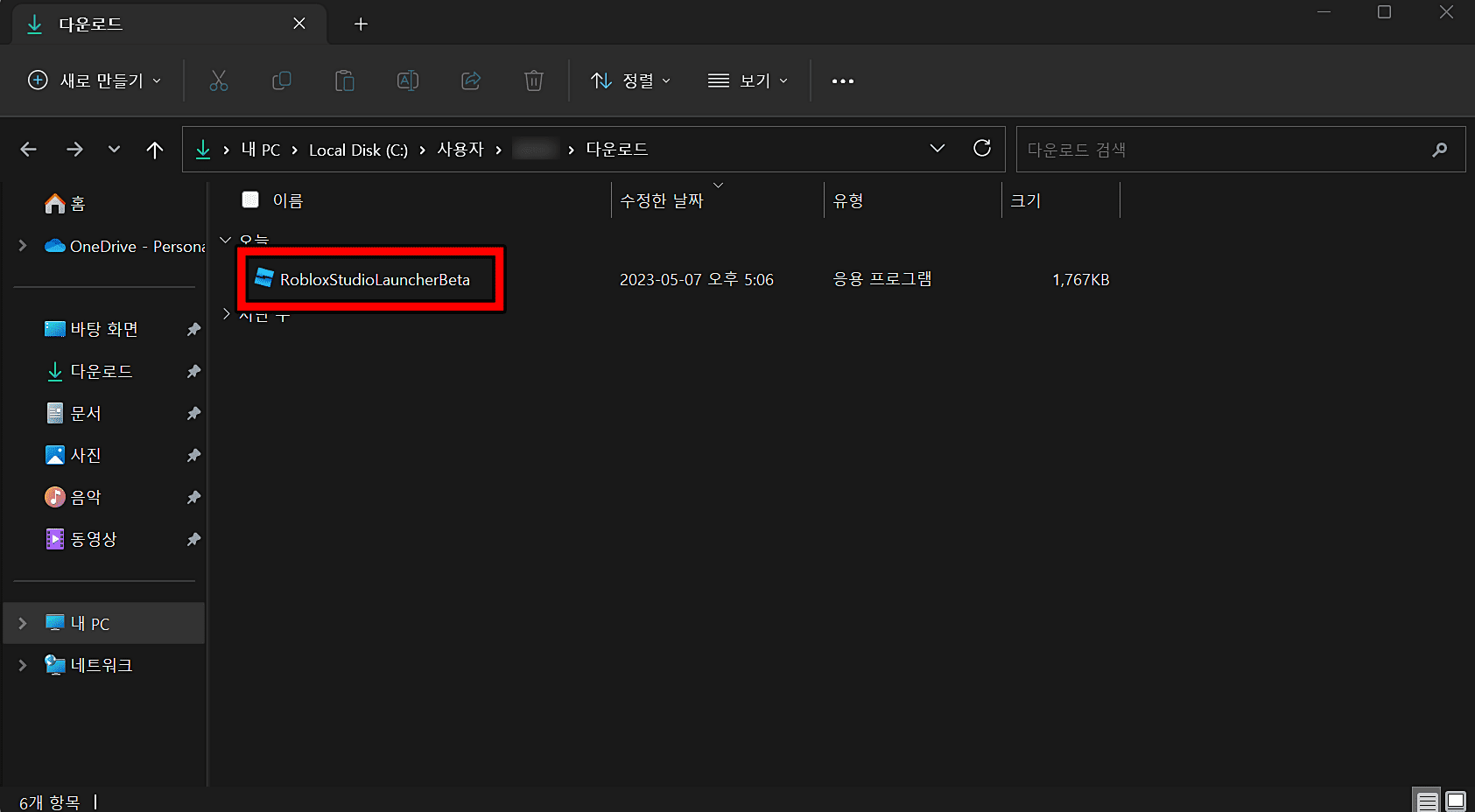
Task: Click 사용자 in address breadcrumb
Action: (x=460, y=150)
